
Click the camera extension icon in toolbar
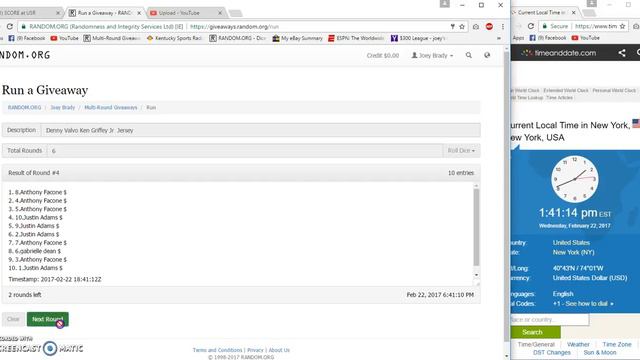[476, 27]
